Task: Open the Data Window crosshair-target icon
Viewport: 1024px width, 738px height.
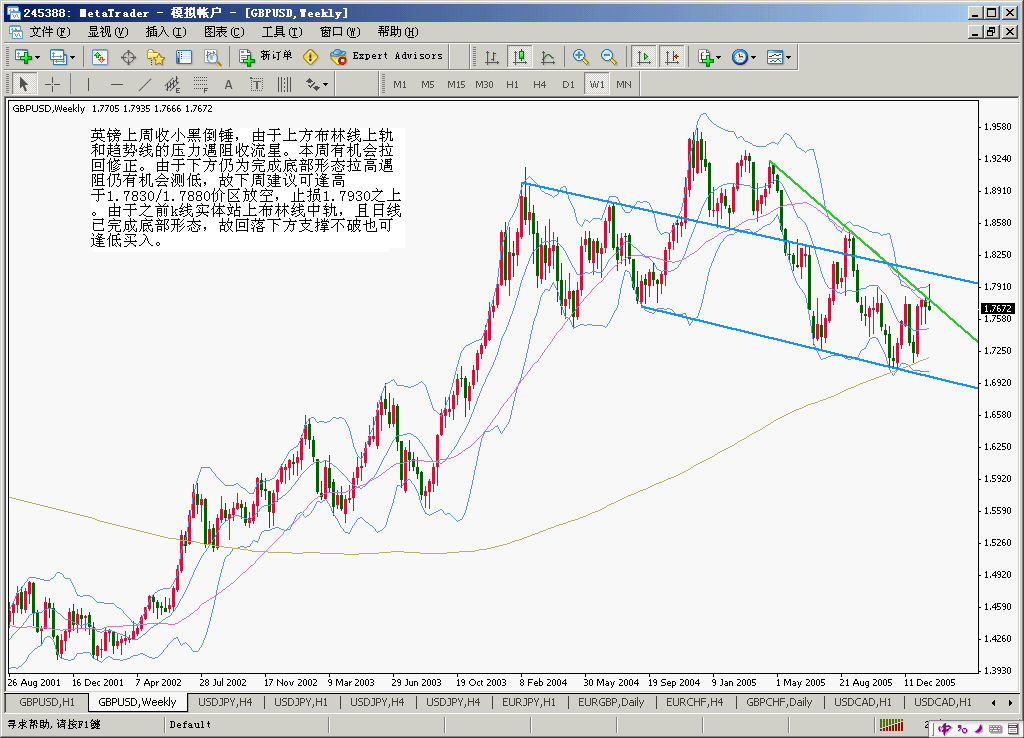Action: point(128,57)
